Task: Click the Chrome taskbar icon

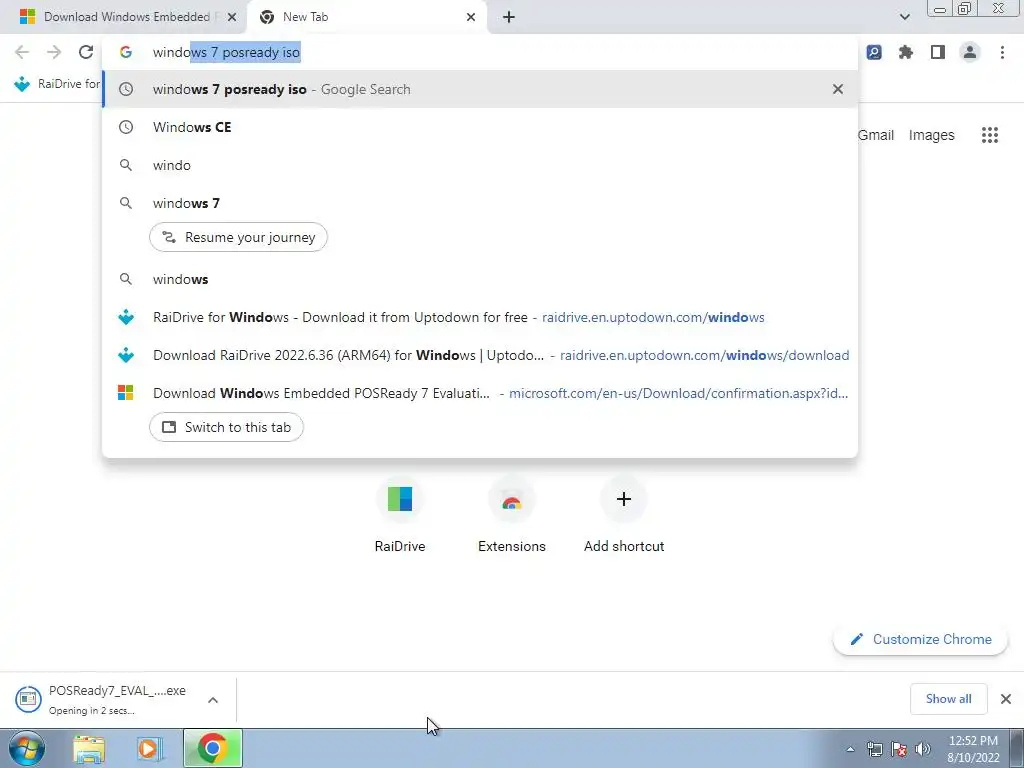Action: point(212,748)
